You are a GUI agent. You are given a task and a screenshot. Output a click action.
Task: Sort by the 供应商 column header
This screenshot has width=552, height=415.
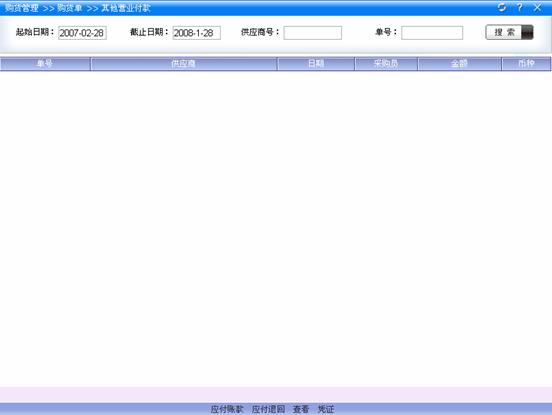(184, 64)
